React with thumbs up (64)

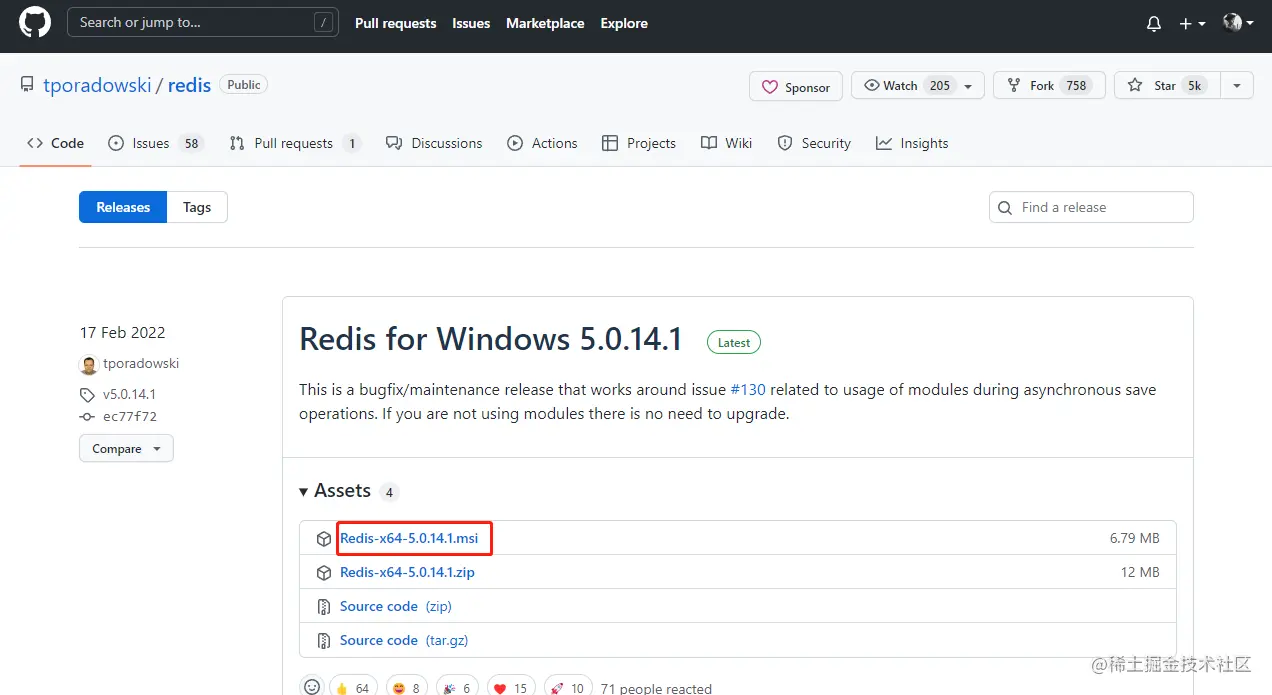point(353,687)
